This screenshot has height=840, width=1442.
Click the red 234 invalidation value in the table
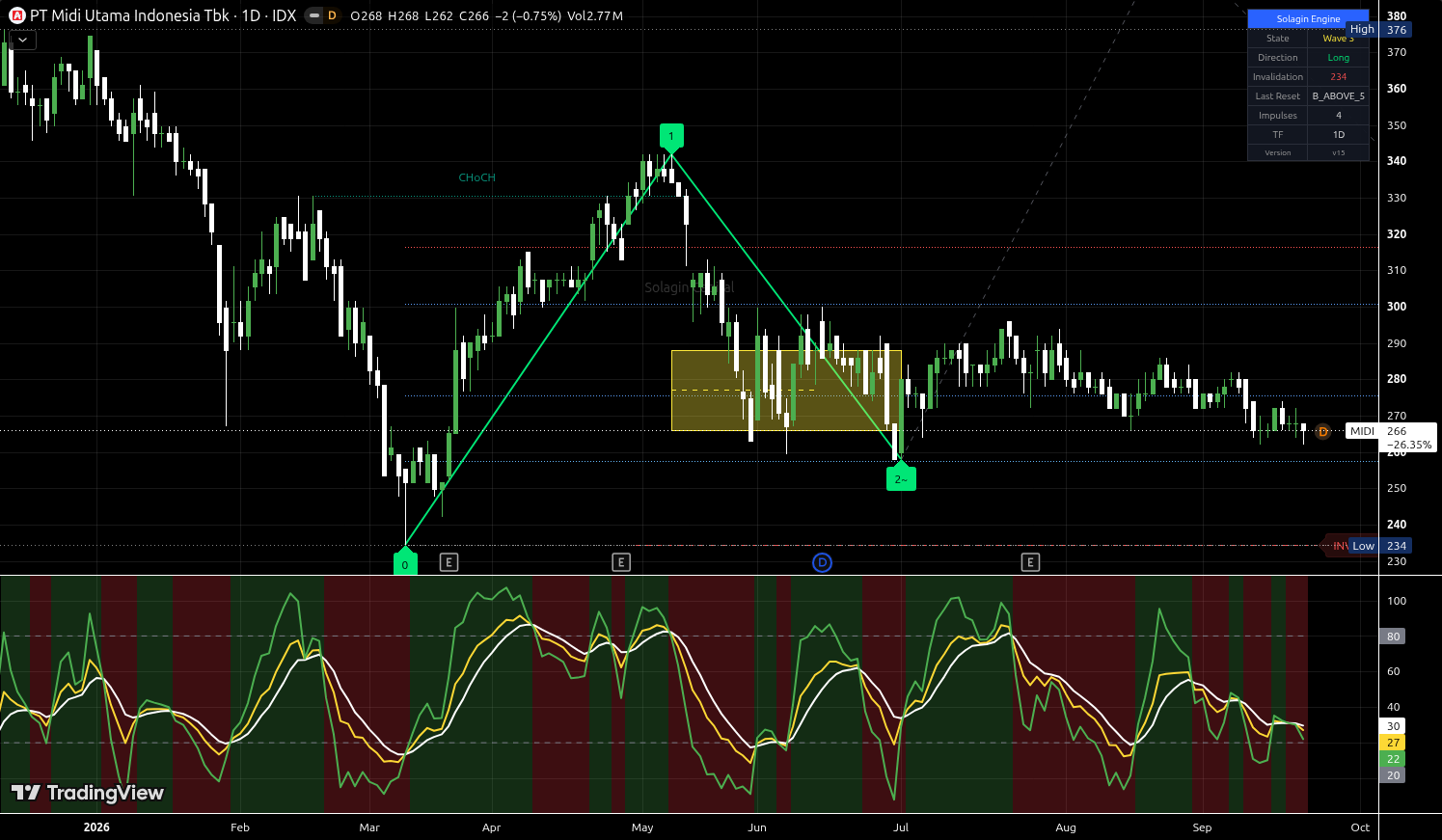tap(1338, 77)
